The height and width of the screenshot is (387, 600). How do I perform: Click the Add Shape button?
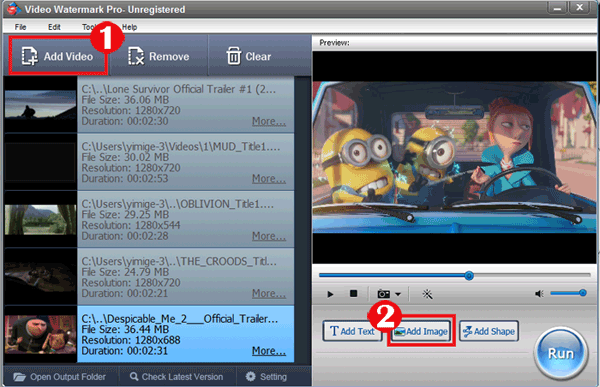(x=489, y=331)
